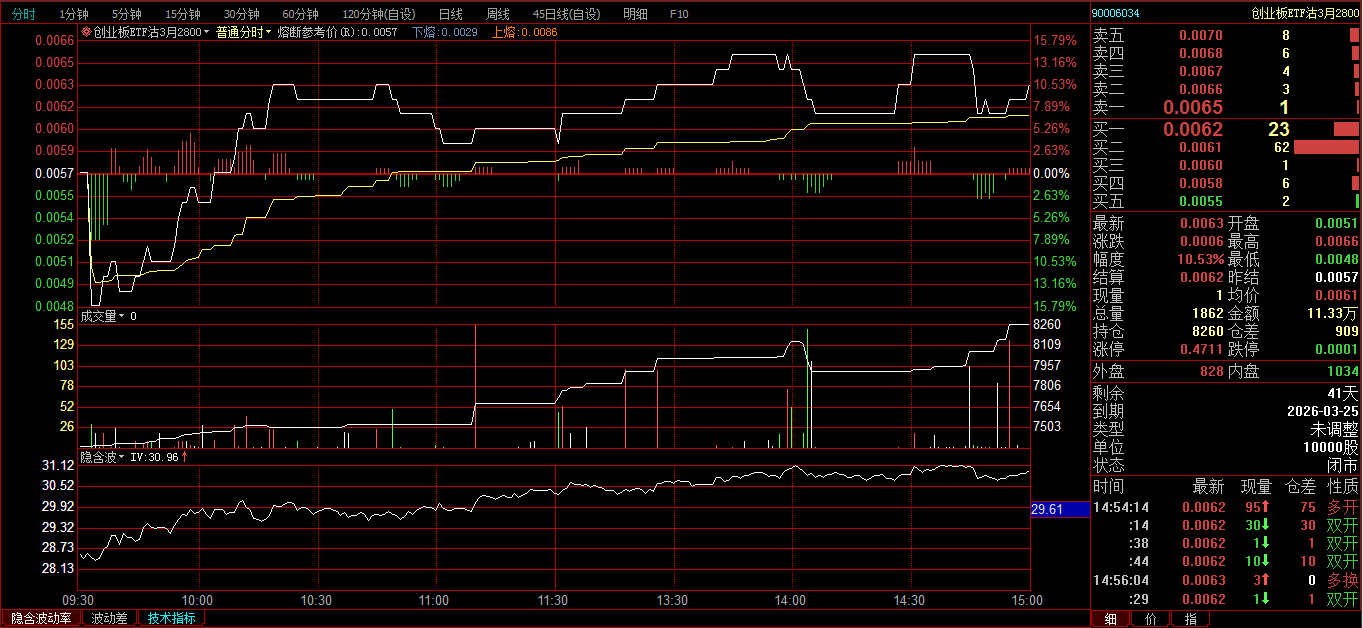Image resolution: width=1363 pixels, height=628 pixels.
Task: Click contract code 90006034
Action: click(x=1115, y=13)
